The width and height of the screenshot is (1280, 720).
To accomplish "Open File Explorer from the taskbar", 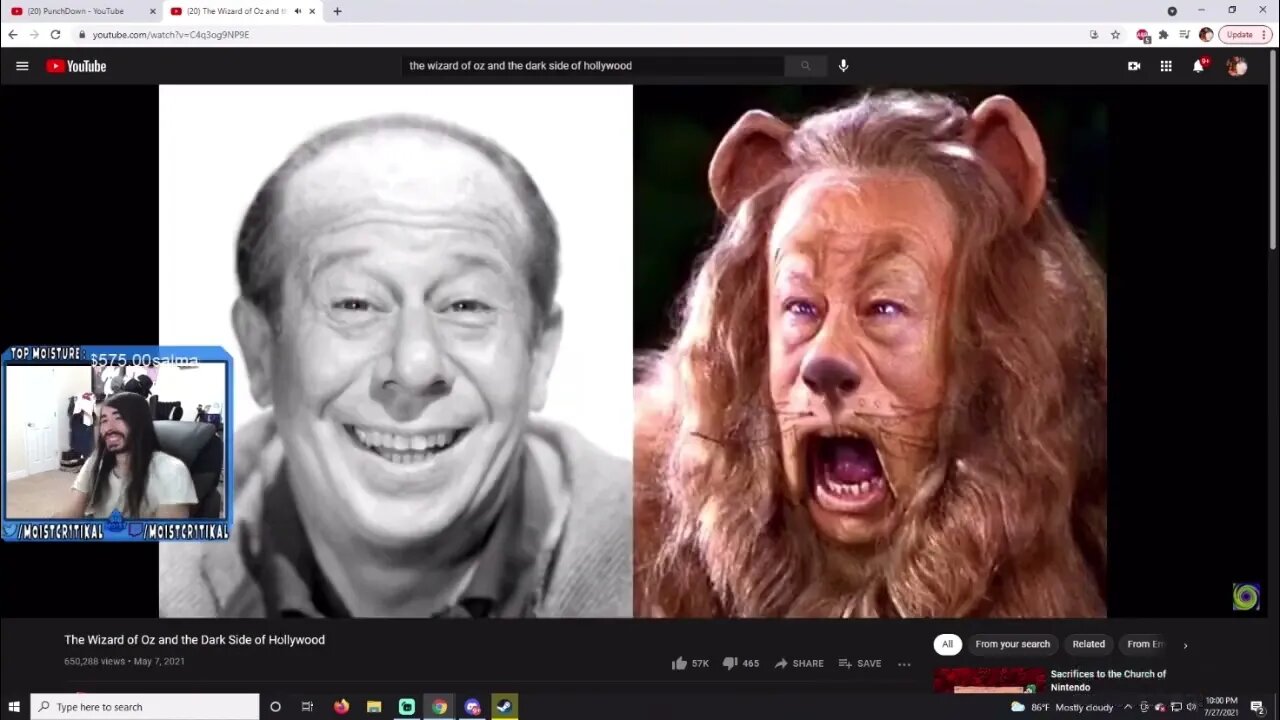I will tap(374, 707).
